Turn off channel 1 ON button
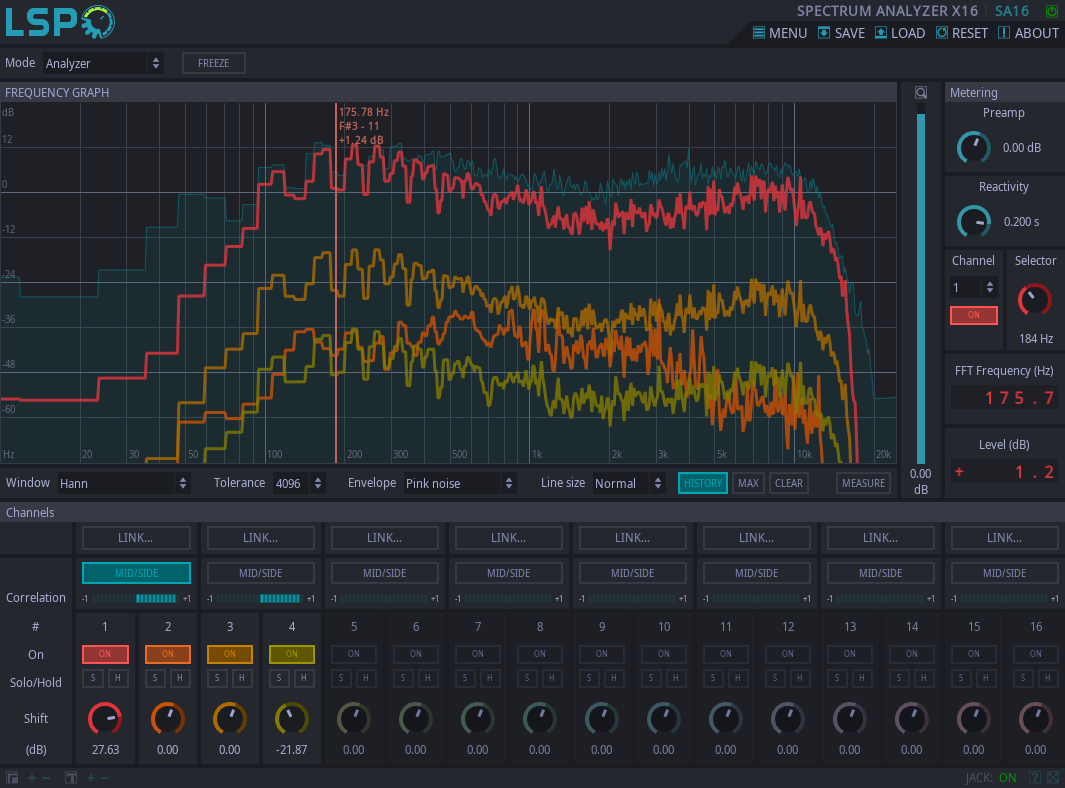Image resolution: width=1065 pixels, height=788 pixels. pos(105,654)
